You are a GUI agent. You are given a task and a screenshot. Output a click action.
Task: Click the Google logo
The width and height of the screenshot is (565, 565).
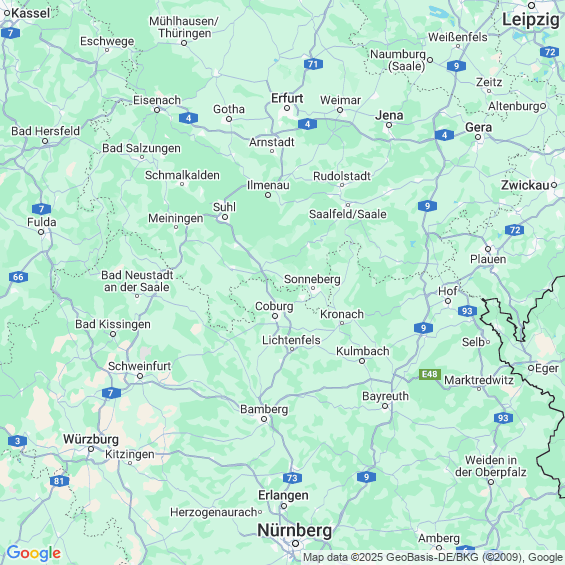(x=34, y=553)
